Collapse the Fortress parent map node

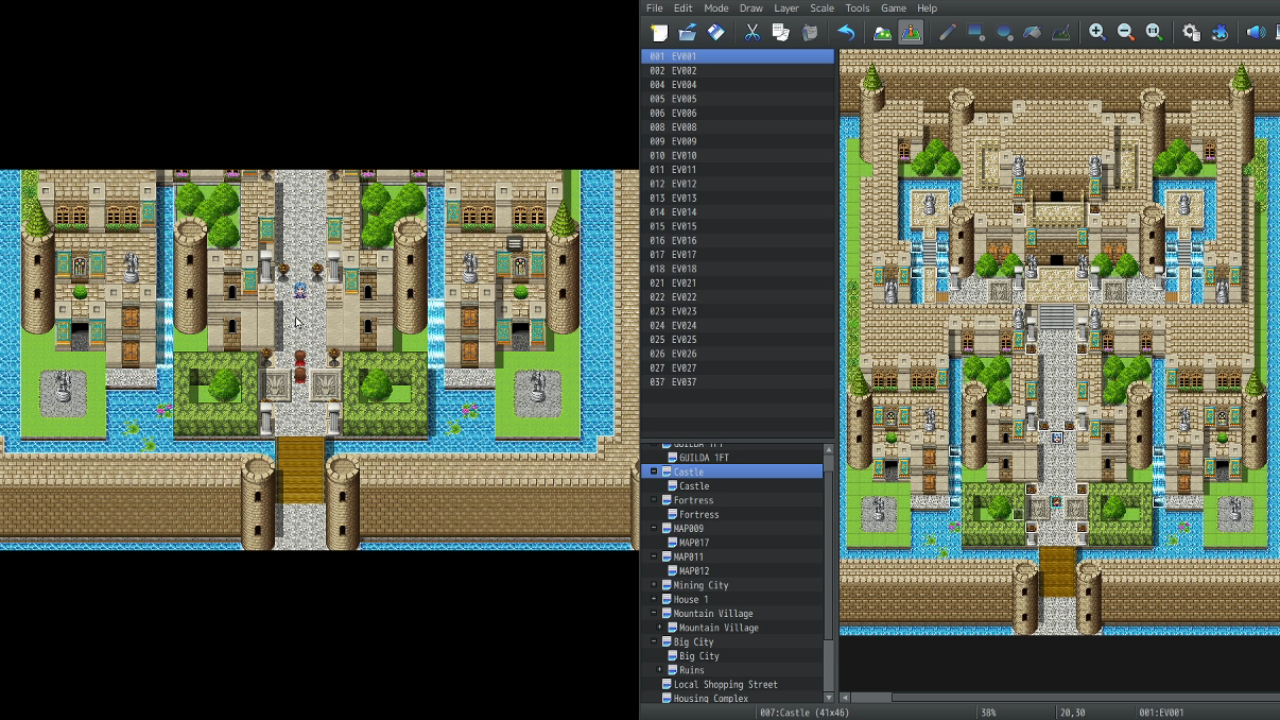654,500
